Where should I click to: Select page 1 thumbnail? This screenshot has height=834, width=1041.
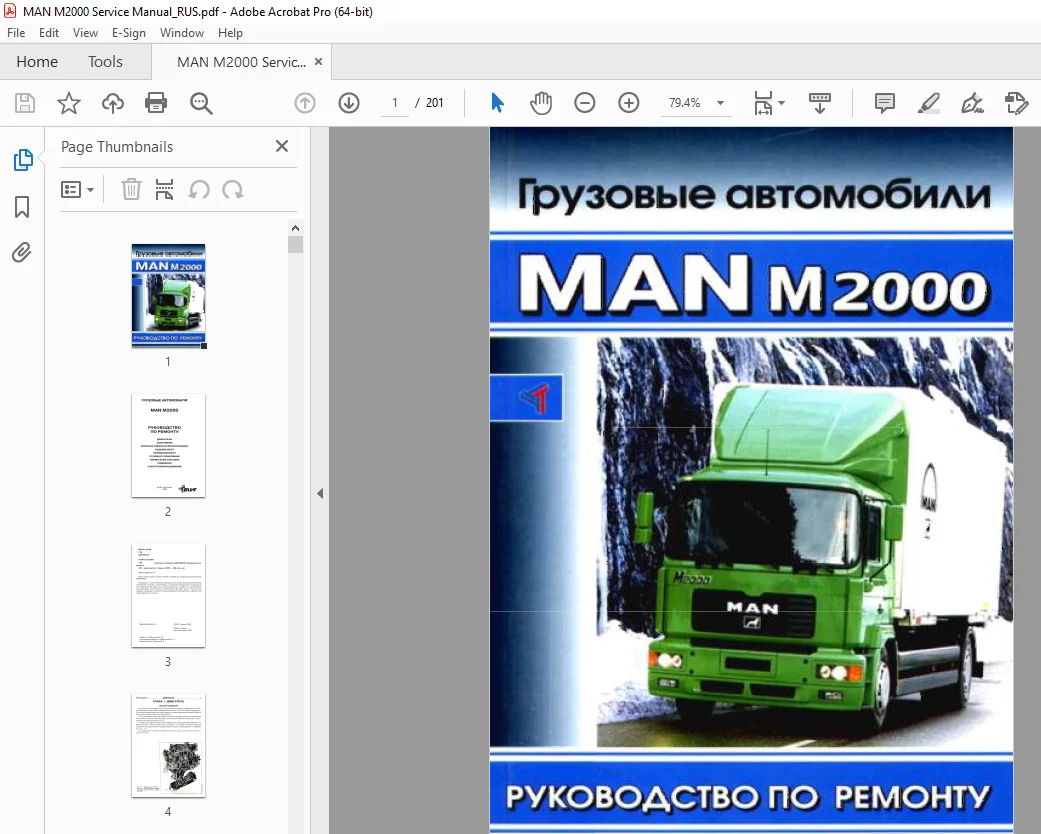[169, 295]
